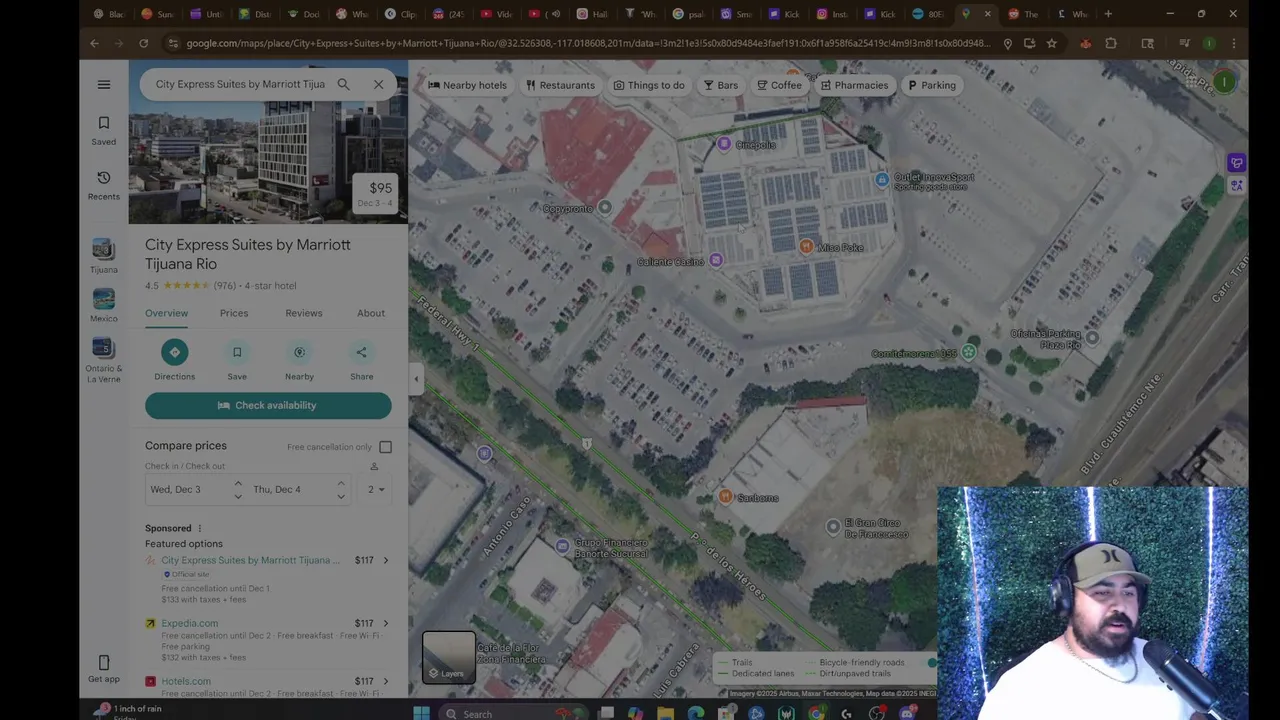
Task: Open the Google Maps hamburger menu
Action: tap(104, 84)
